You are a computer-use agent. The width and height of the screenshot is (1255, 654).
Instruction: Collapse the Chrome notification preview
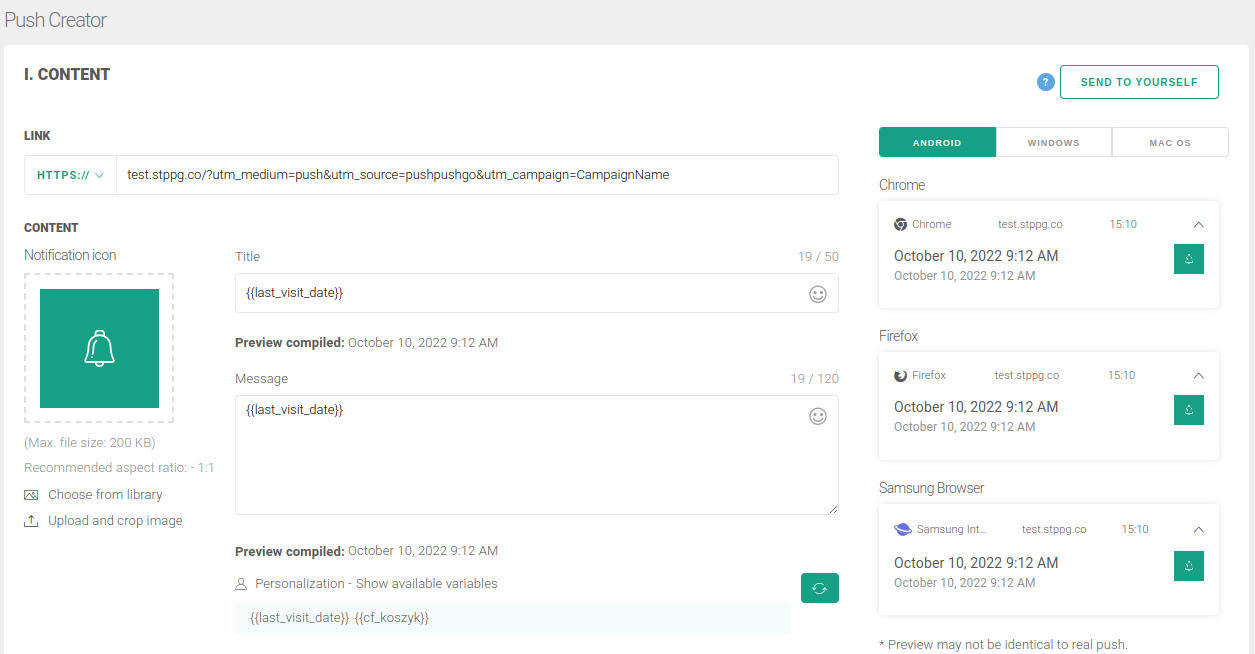pos(1199,225)
